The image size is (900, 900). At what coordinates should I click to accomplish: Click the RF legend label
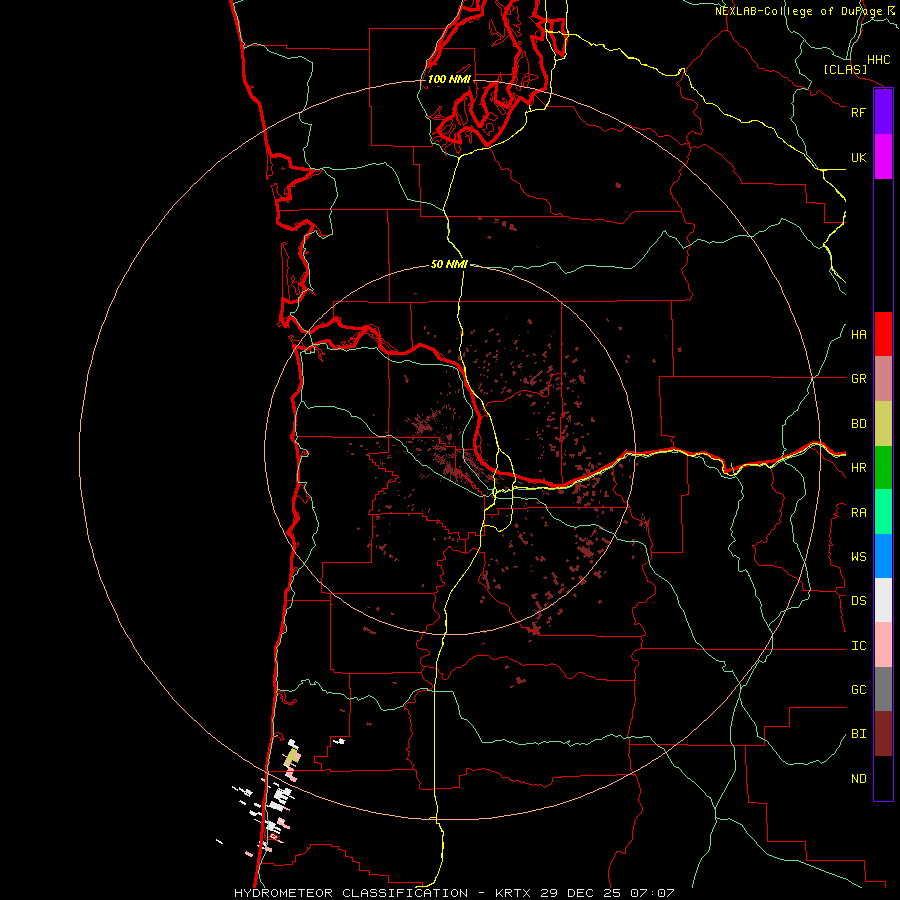click(858, 112)
